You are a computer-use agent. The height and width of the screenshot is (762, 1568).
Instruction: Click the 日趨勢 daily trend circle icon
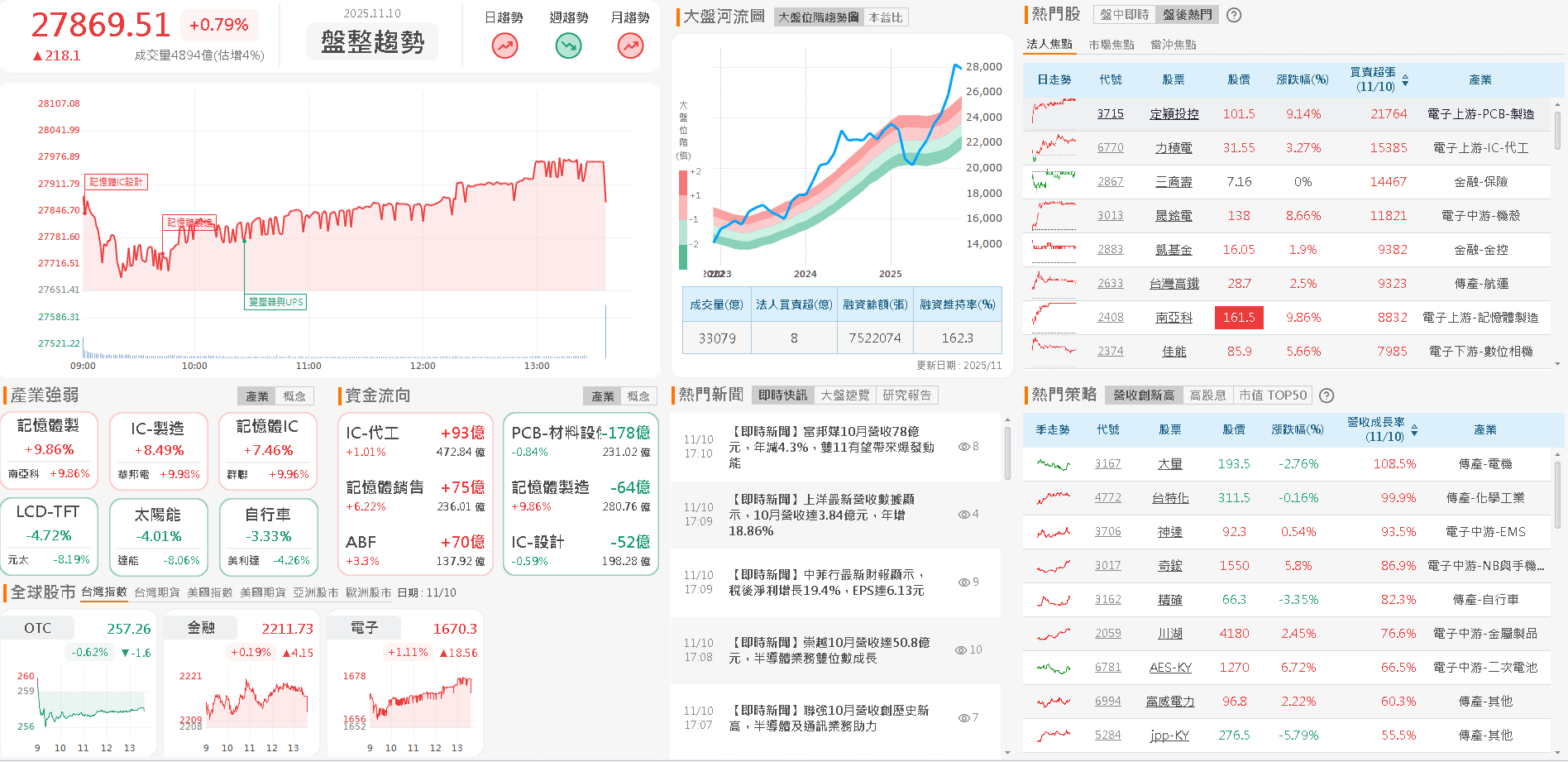504,46
